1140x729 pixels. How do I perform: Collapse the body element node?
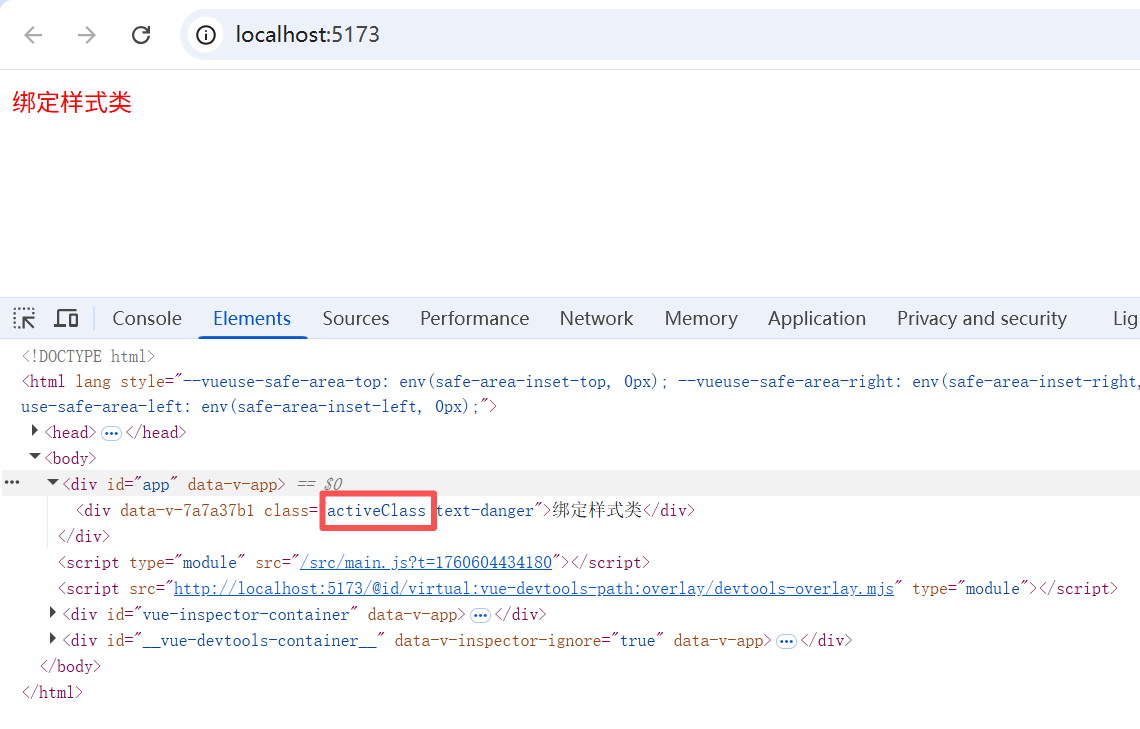coord(34,456)
